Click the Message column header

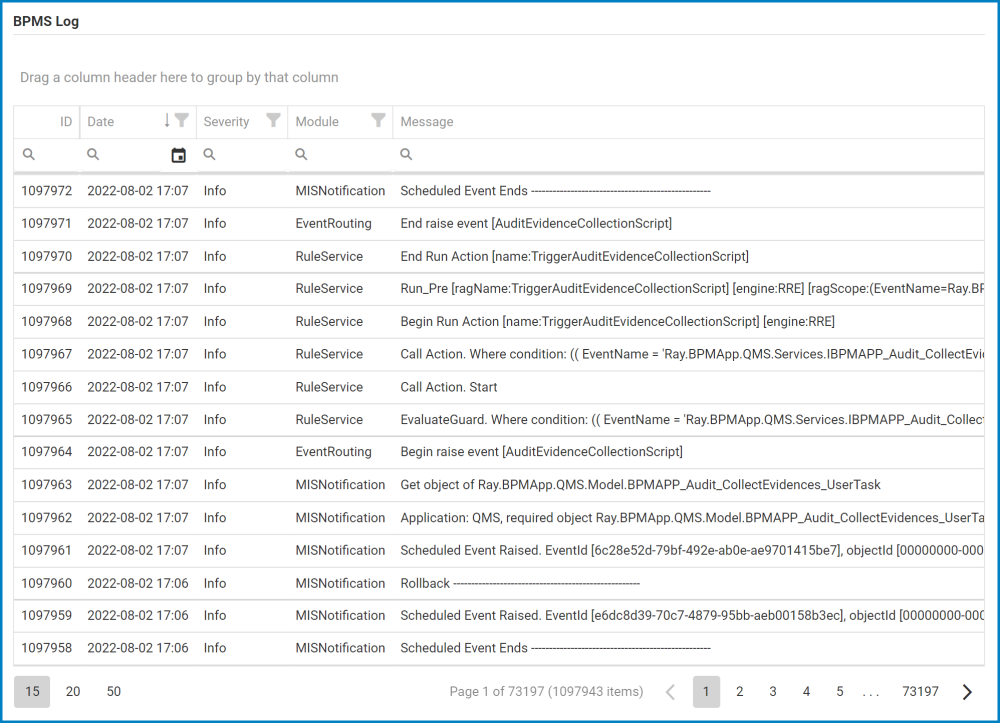point(427,122)
